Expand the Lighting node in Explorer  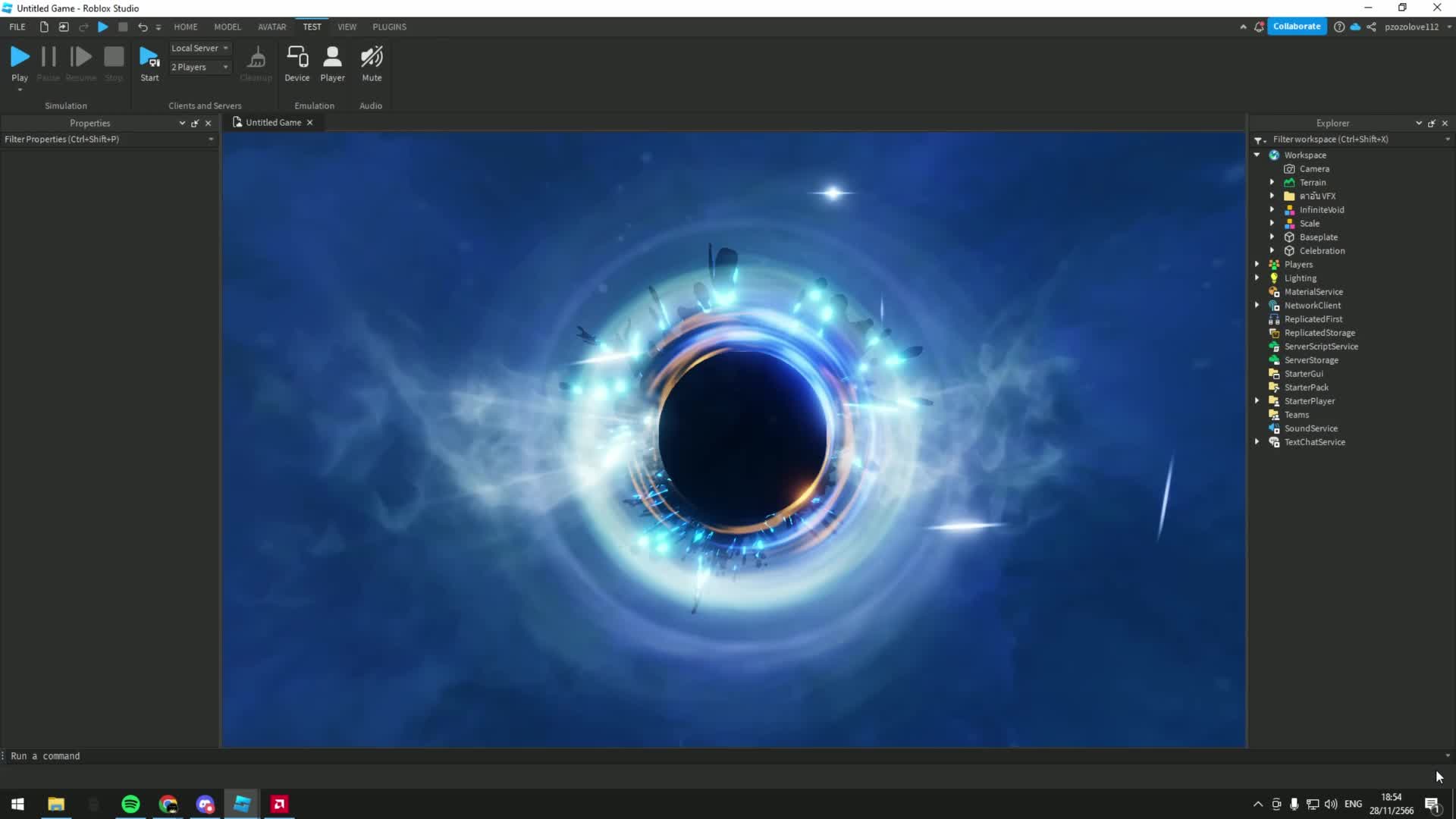coord(1258,278)
